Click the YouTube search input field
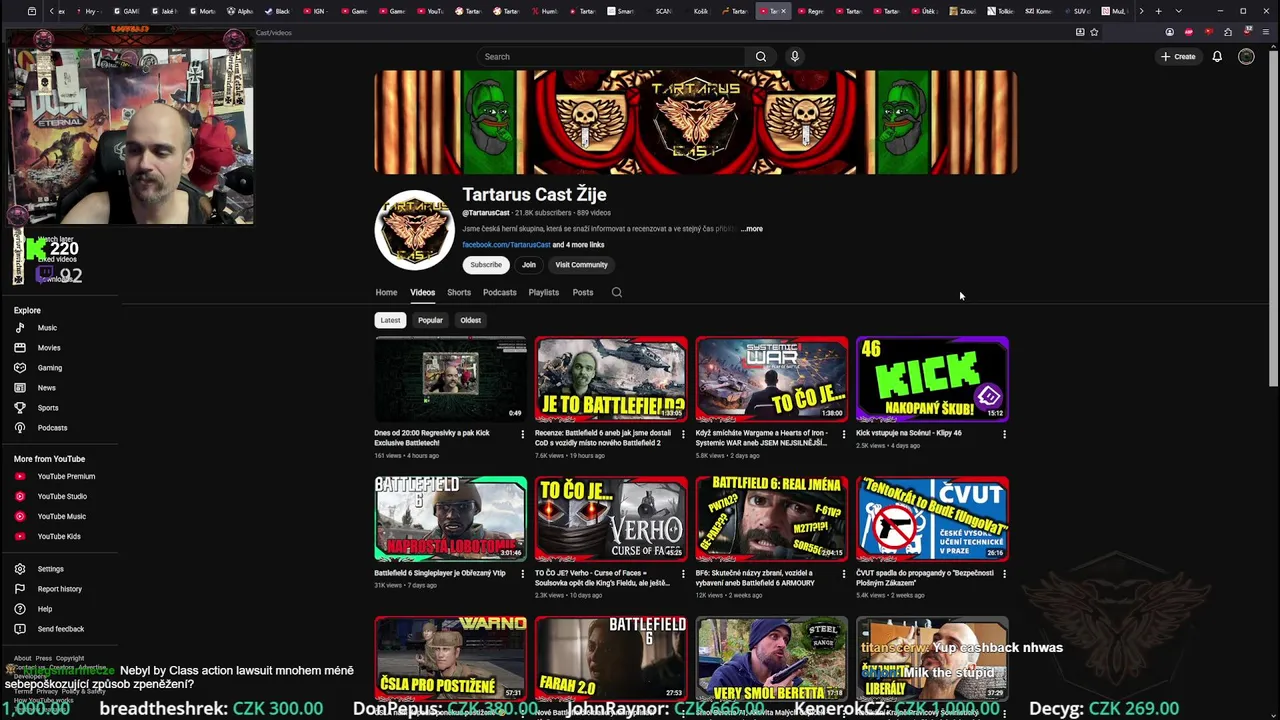Image resolution: width=1280 pixels, height=720 pixels. coord(611,57)
